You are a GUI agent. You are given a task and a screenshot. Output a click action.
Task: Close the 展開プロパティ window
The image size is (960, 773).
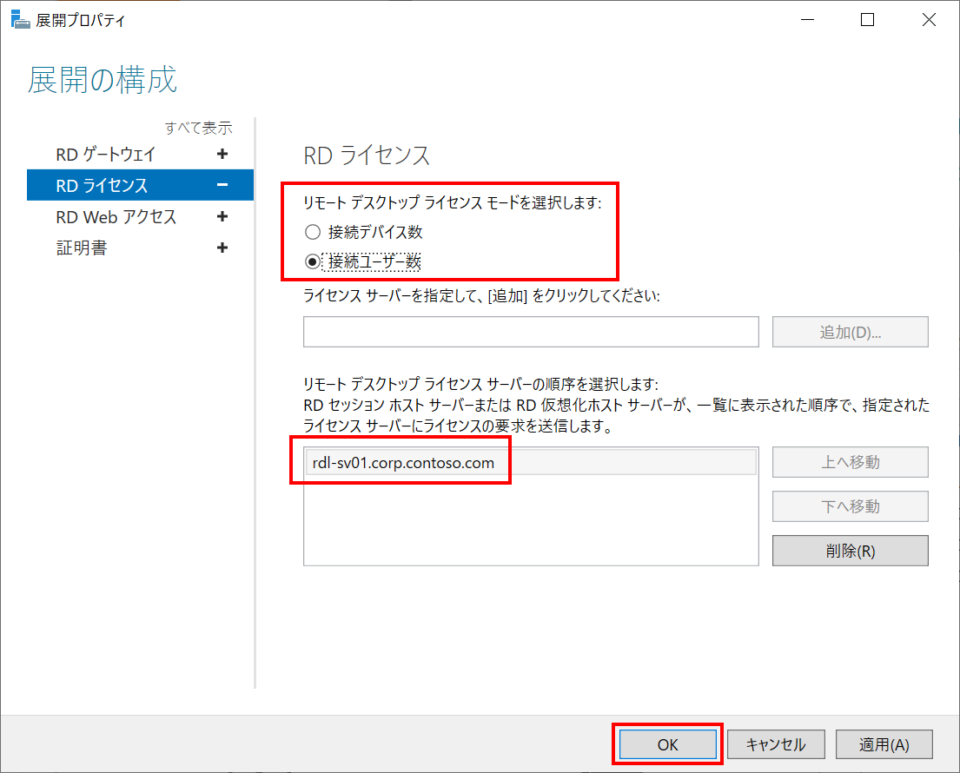[929, 20]
